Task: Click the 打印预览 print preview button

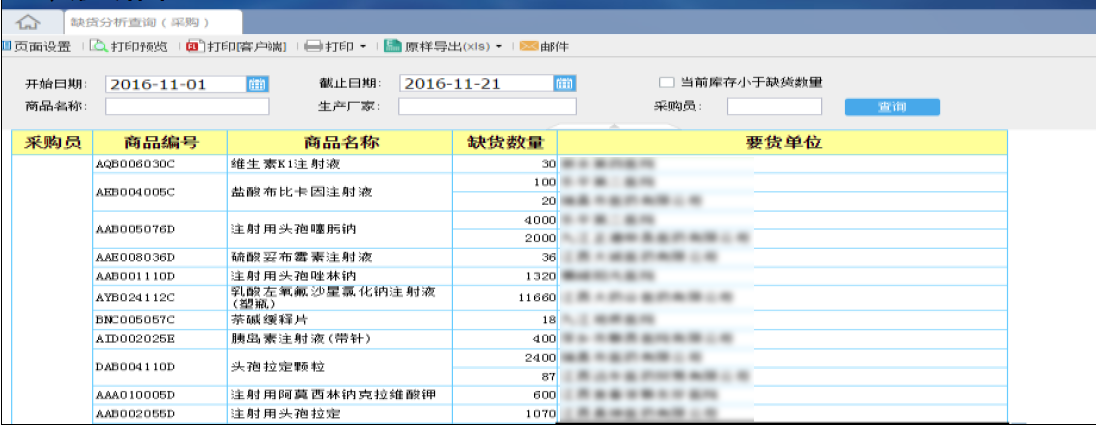Action: point(131,47)
